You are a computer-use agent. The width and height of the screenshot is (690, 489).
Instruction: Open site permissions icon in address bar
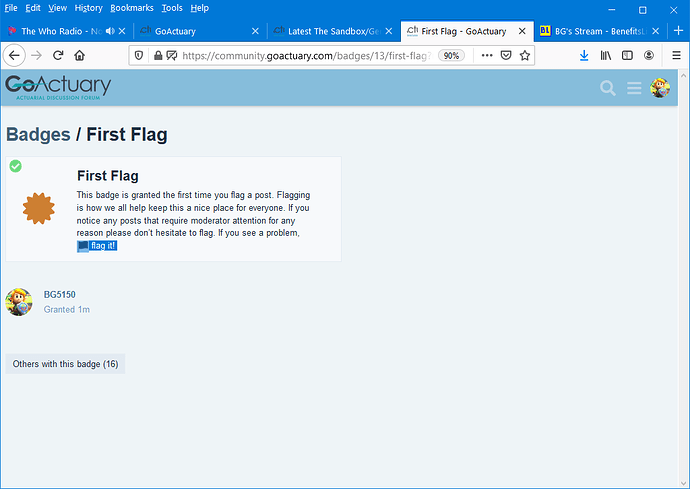[172, 55]
